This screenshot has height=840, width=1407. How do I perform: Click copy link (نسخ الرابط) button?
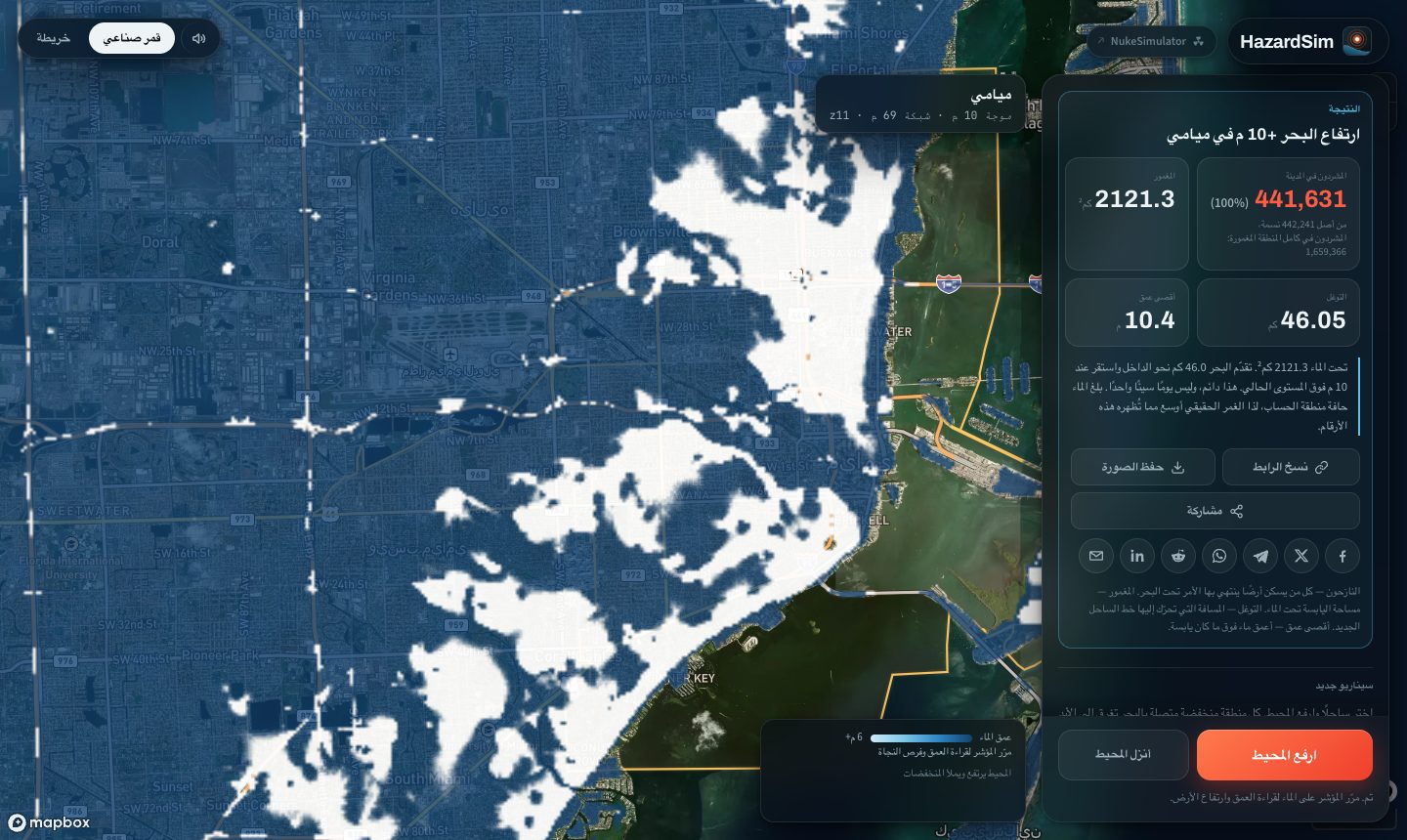click(x=1291, y=467)
